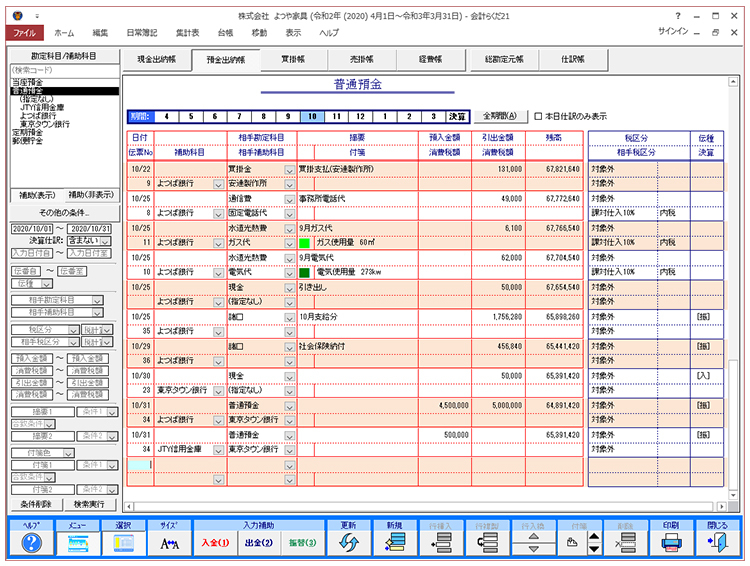Screen dimensions: 750x566
Task: Click 検索コード search input field
Action: click(x=65, y=70)
